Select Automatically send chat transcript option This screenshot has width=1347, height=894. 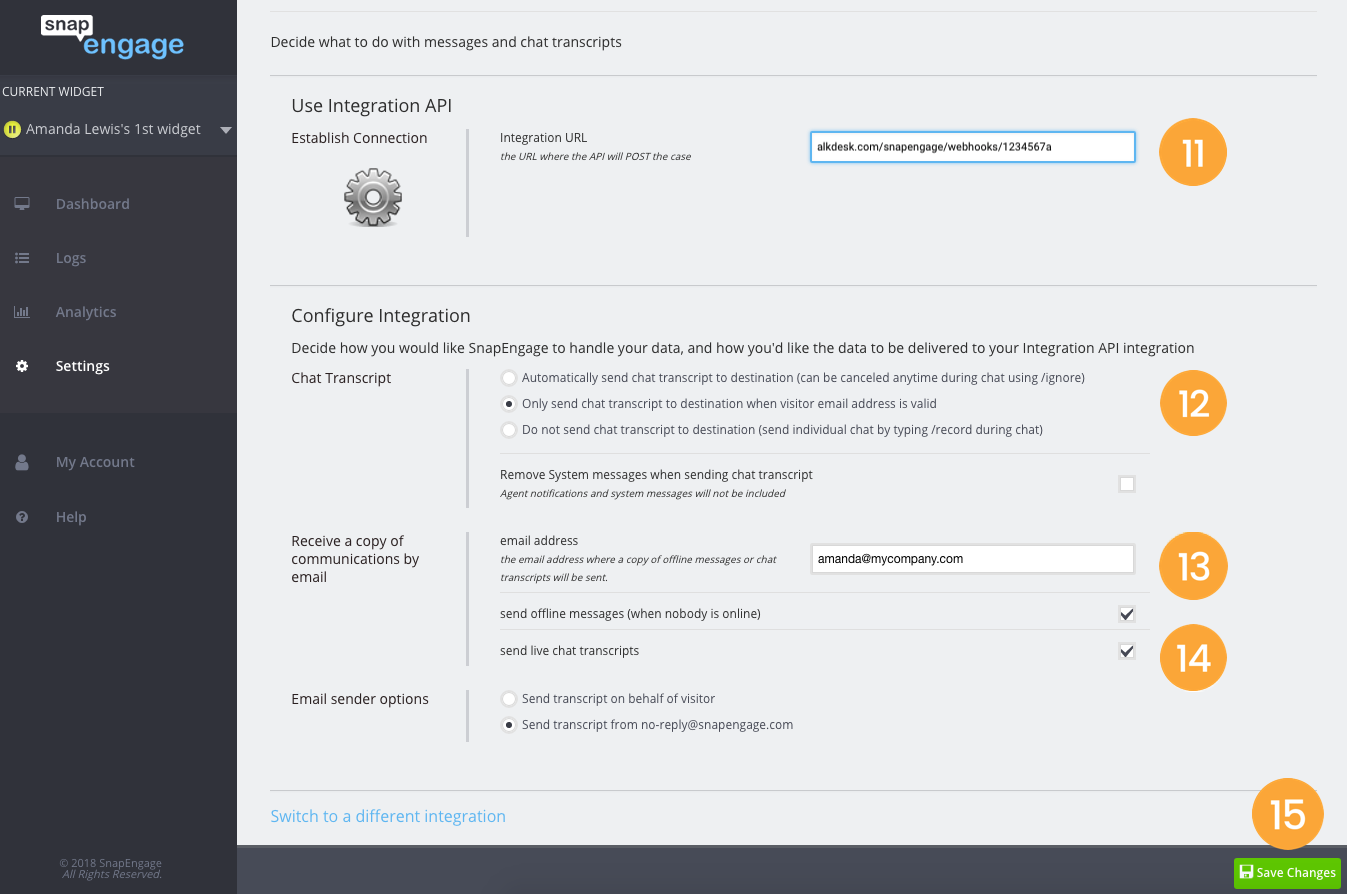[x=509, y=378]
